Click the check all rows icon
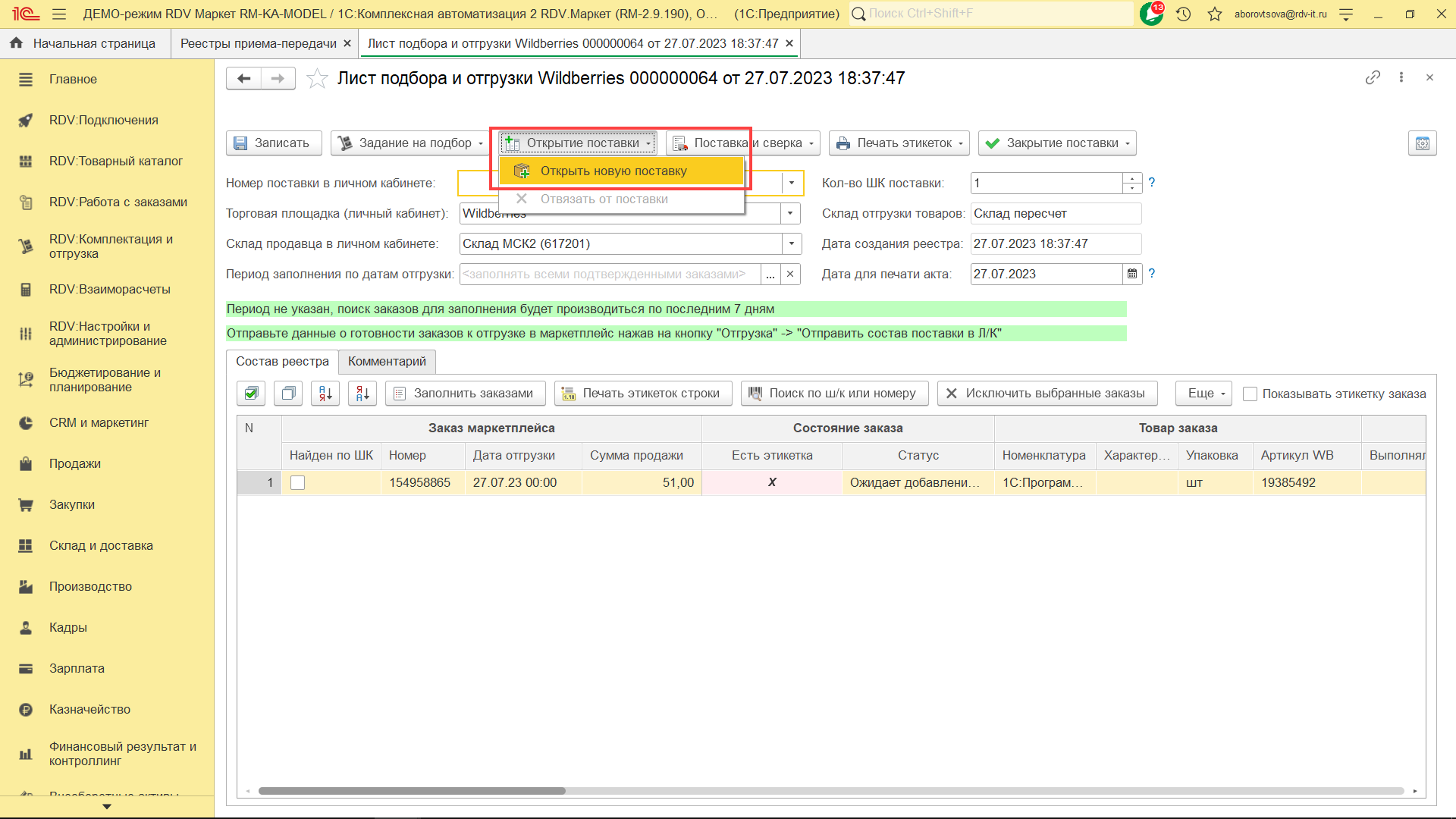 [x=251, y=393]
